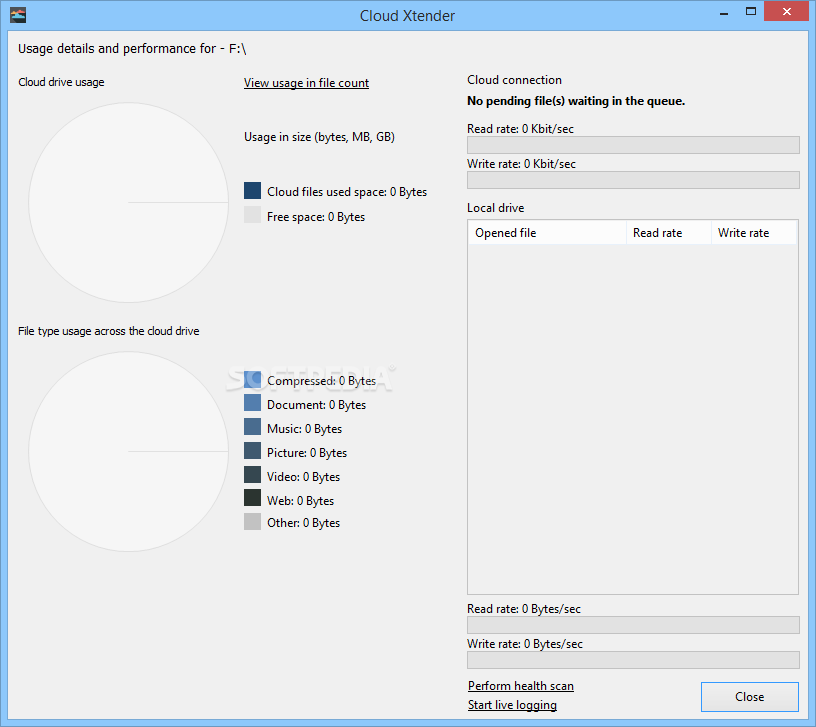Click 'Write rate: 0 Kbit/sec' label

521,164
